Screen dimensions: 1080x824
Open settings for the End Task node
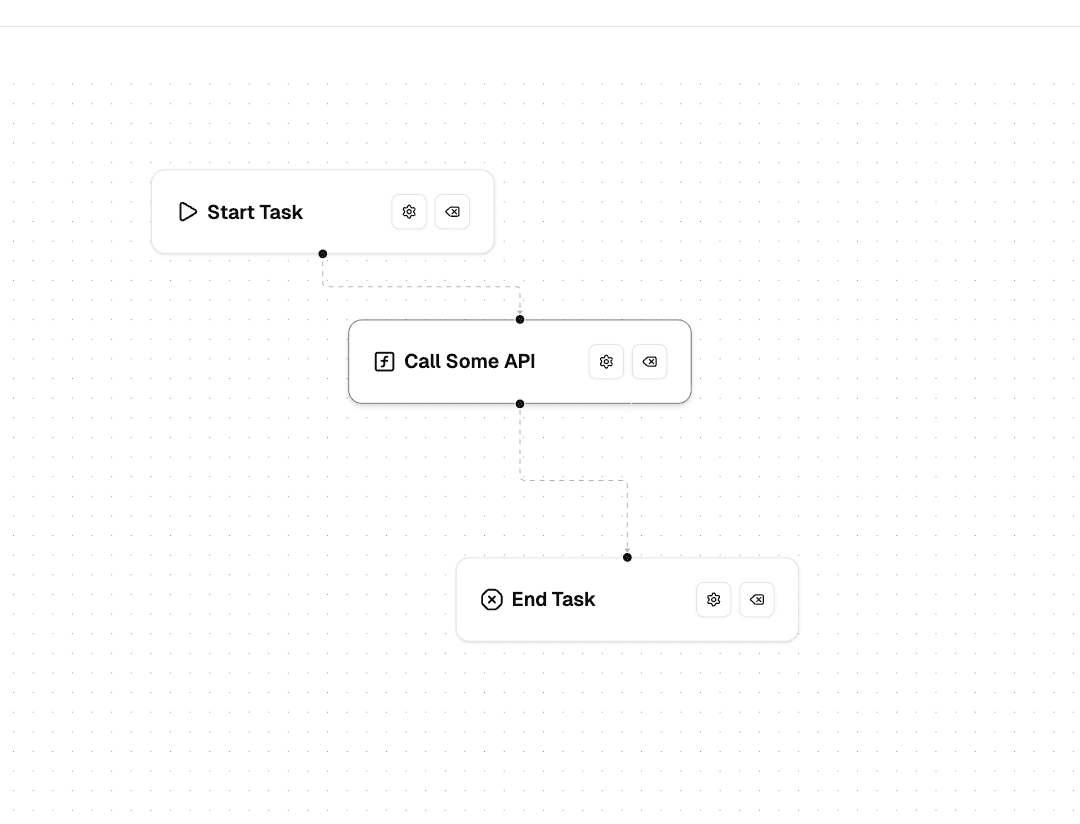pyautogui.click(x=713, y=599)
